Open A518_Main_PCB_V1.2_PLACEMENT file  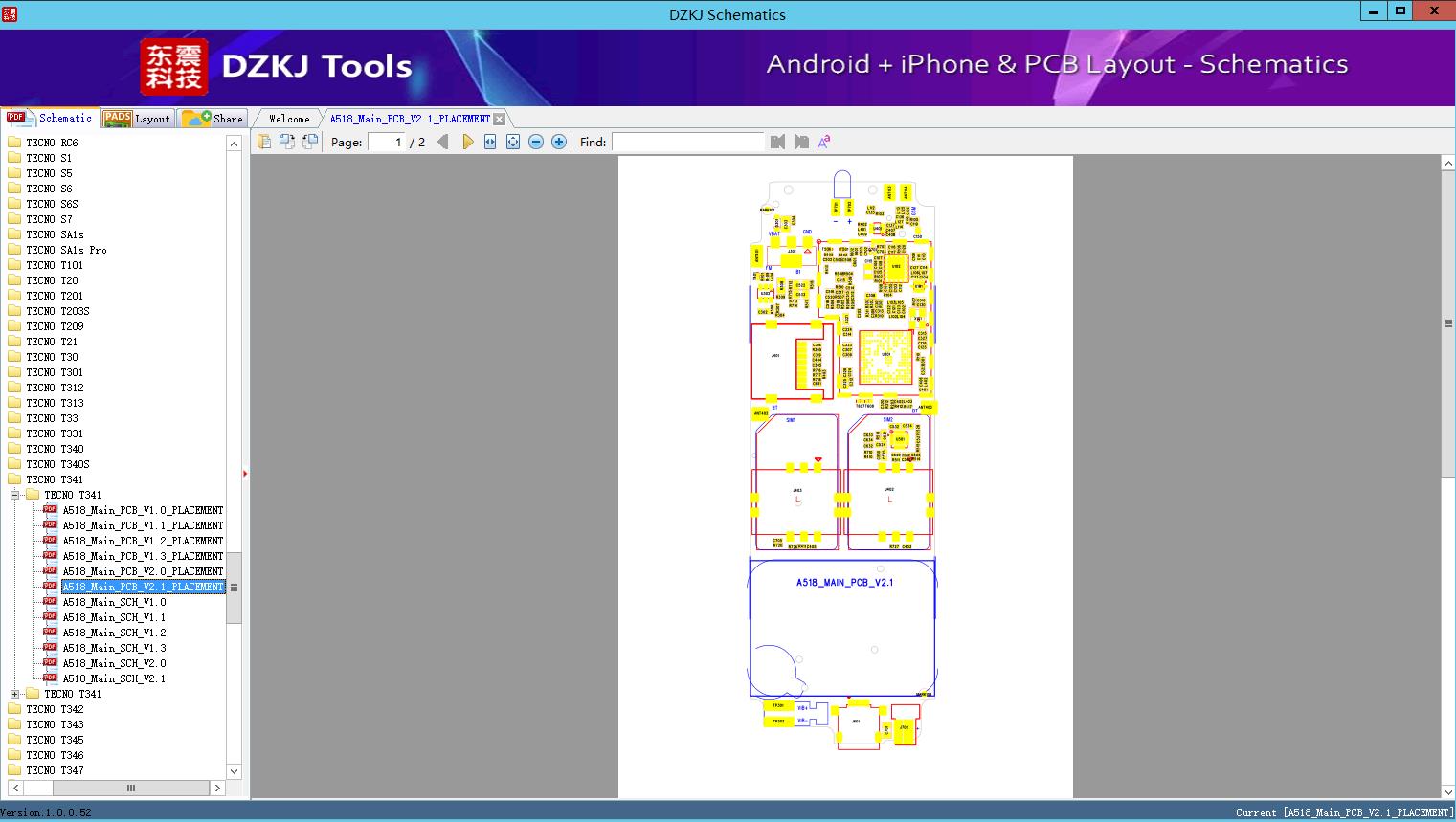point(143,541)
